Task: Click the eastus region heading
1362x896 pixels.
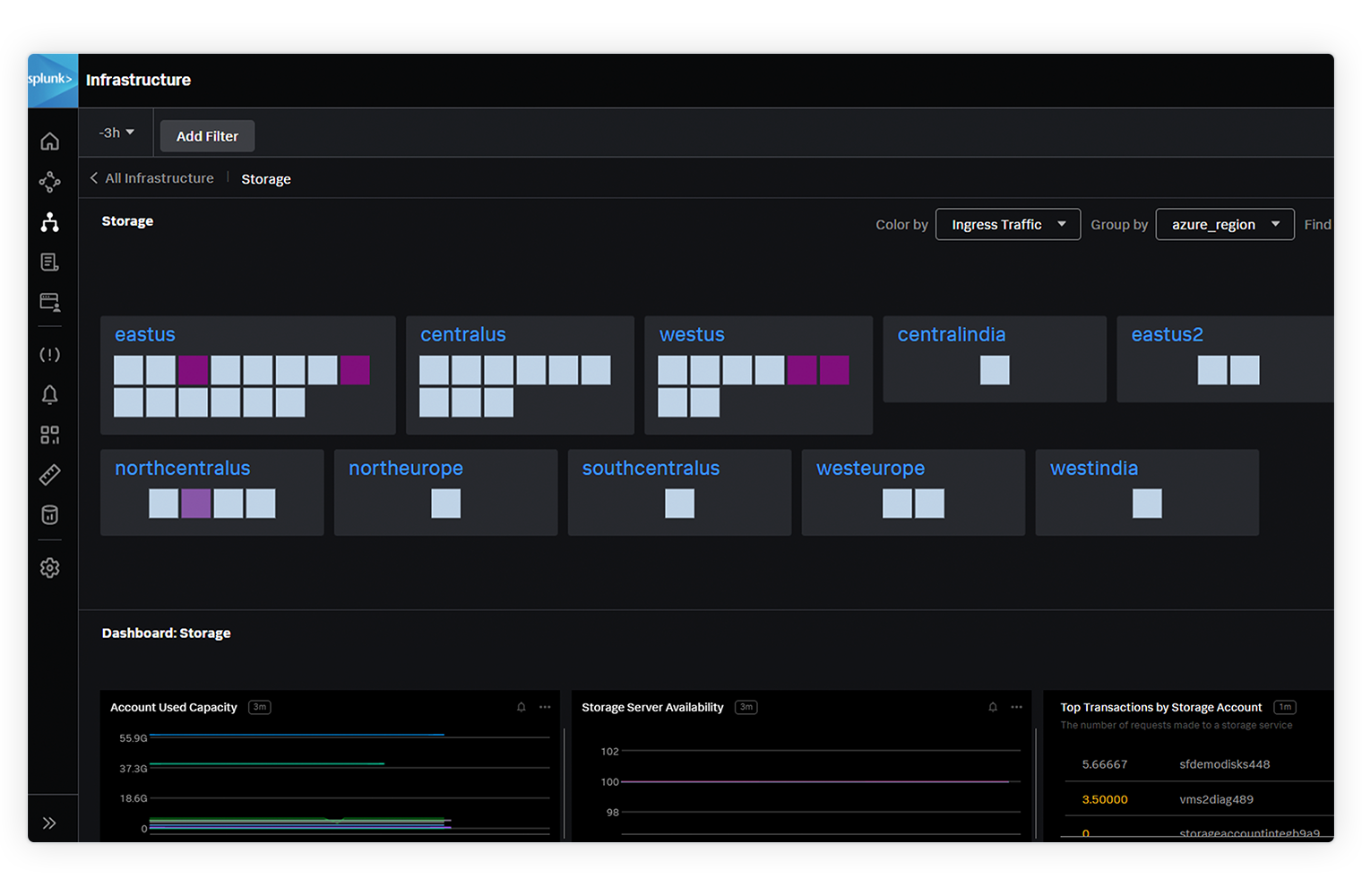Action: [145, 334]
